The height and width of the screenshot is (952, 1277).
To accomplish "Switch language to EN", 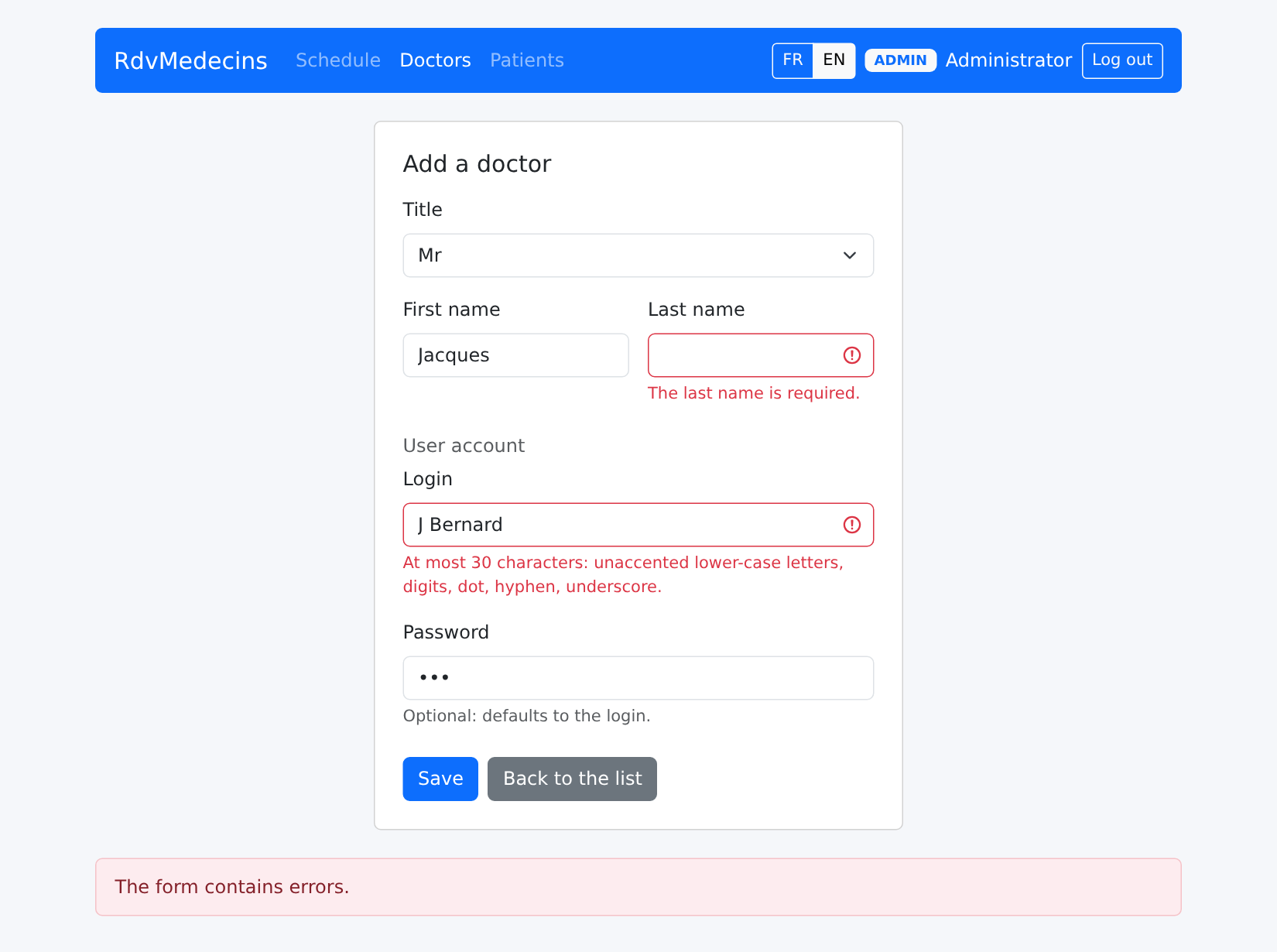I will (834, 60).
